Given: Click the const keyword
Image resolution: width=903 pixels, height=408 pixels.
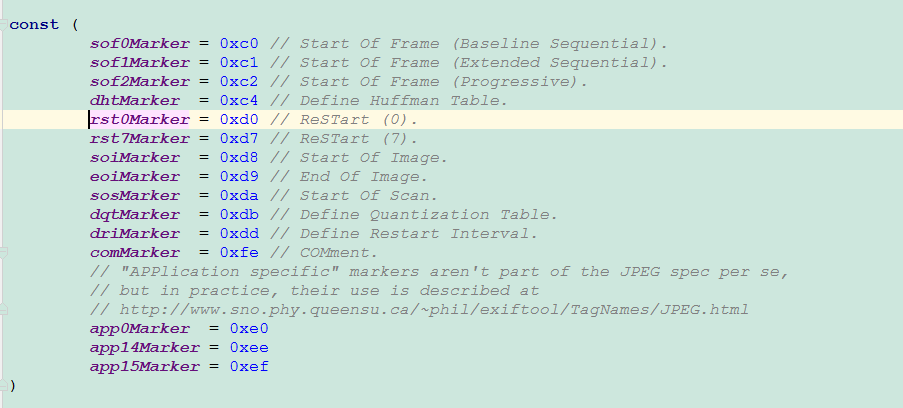Looking at the screenshot, I should click(33, 24).
